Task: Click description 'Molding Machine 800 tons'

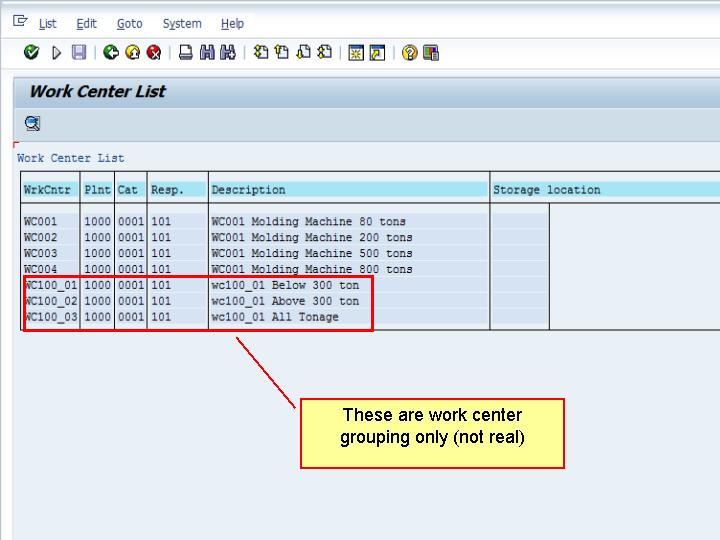Action: [332, 269]
